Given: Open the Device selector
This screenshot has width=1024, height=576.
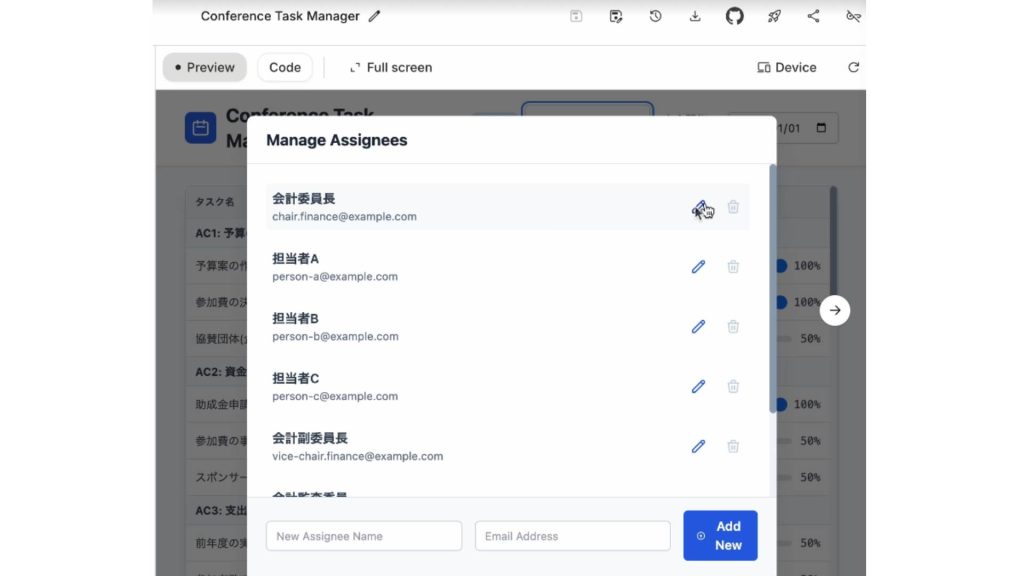Looking at the screenshot, I should (x=787, y=68).
